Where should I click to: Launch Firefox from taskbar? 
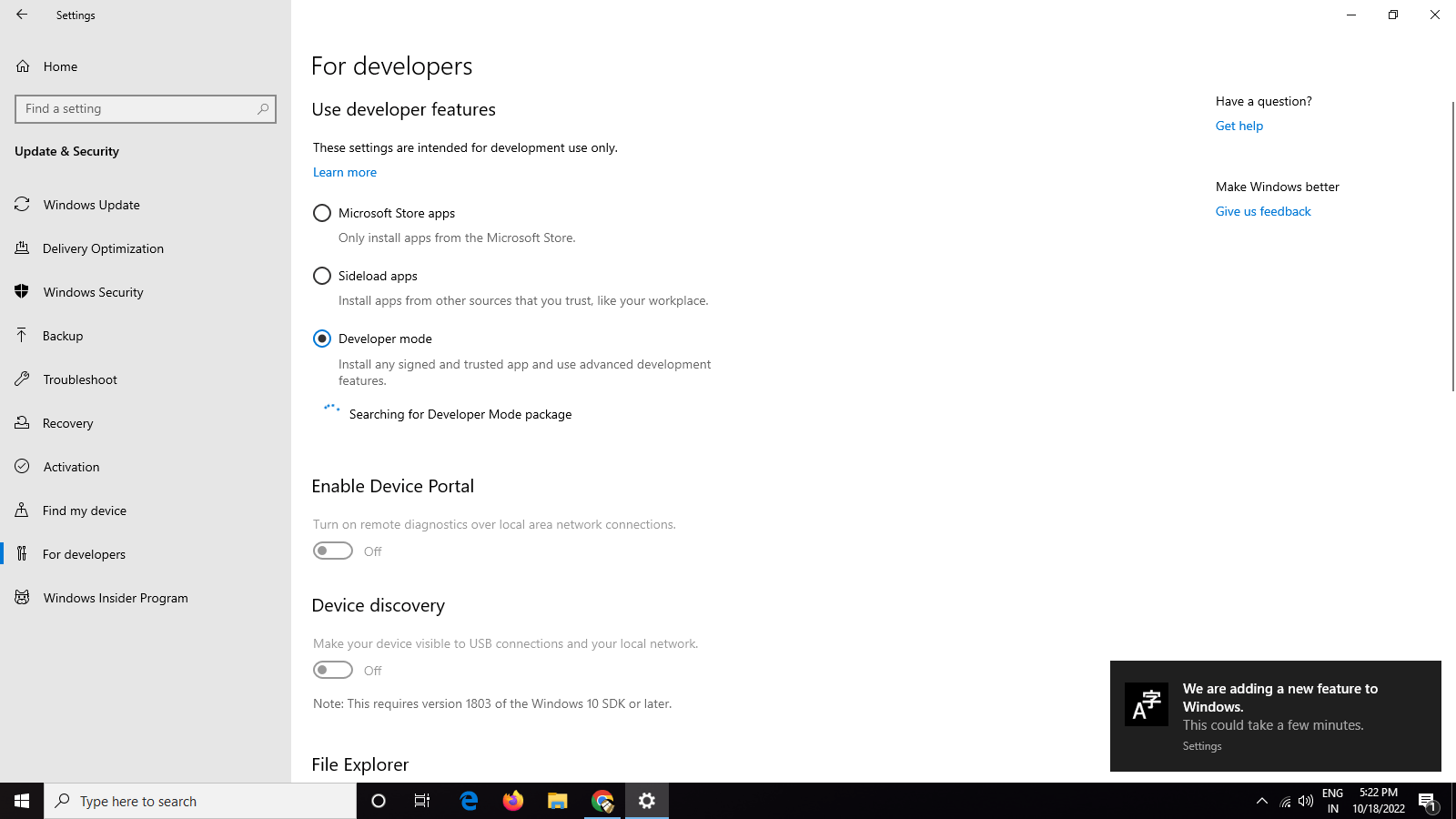[x=513, y=801]
